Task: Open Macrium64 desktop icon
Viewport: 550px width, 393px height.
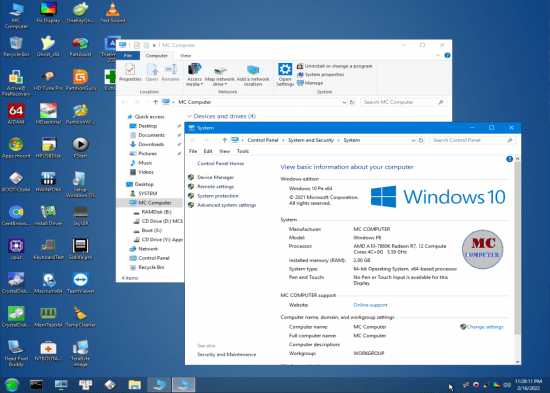Action: coord(48,283)
